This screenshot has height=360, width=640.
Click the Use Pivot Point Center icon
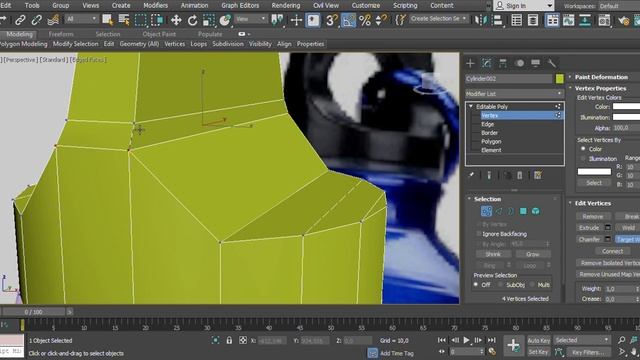point(277,20)
